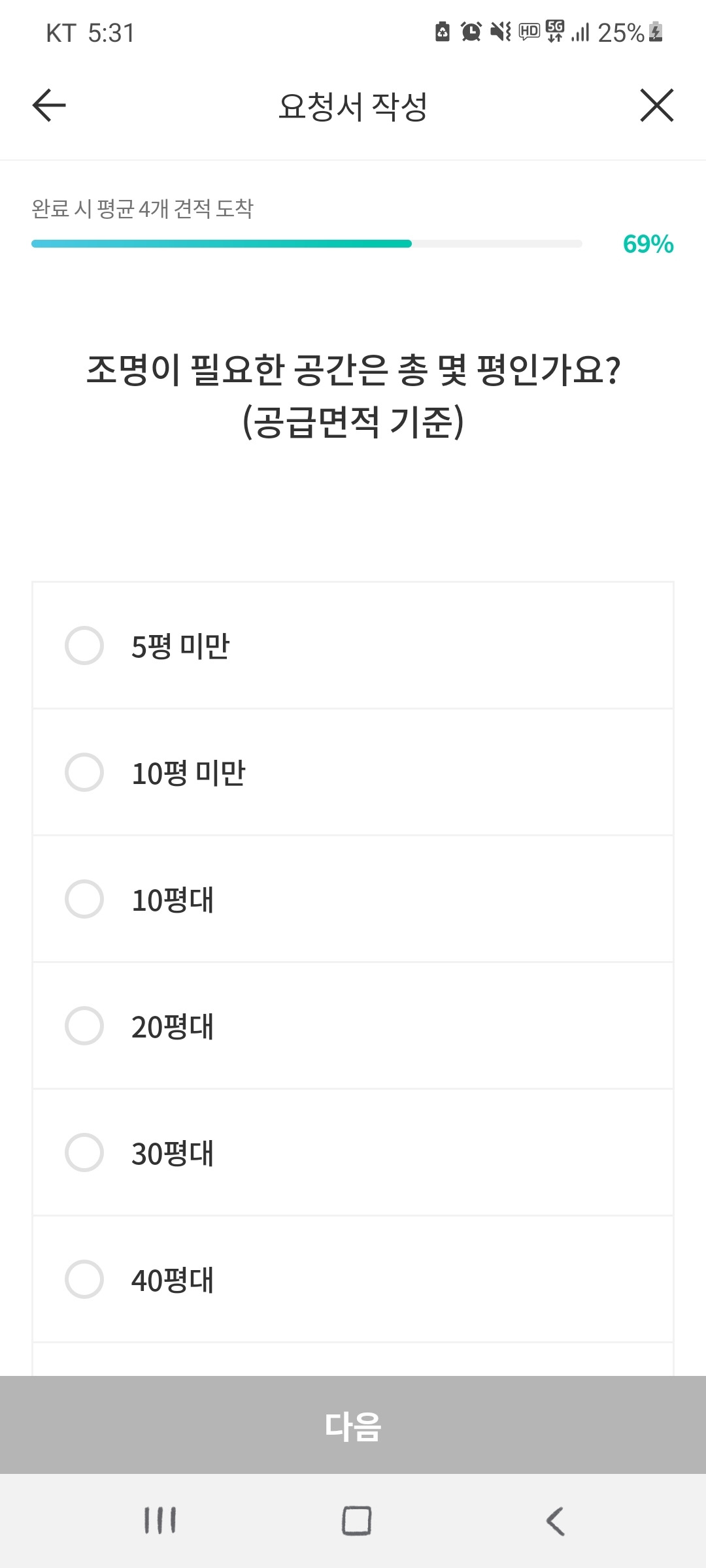The height and width of the screenshot is (1568, 706).
Task: Select the 10평대 radio button
Action: point(84,899)
